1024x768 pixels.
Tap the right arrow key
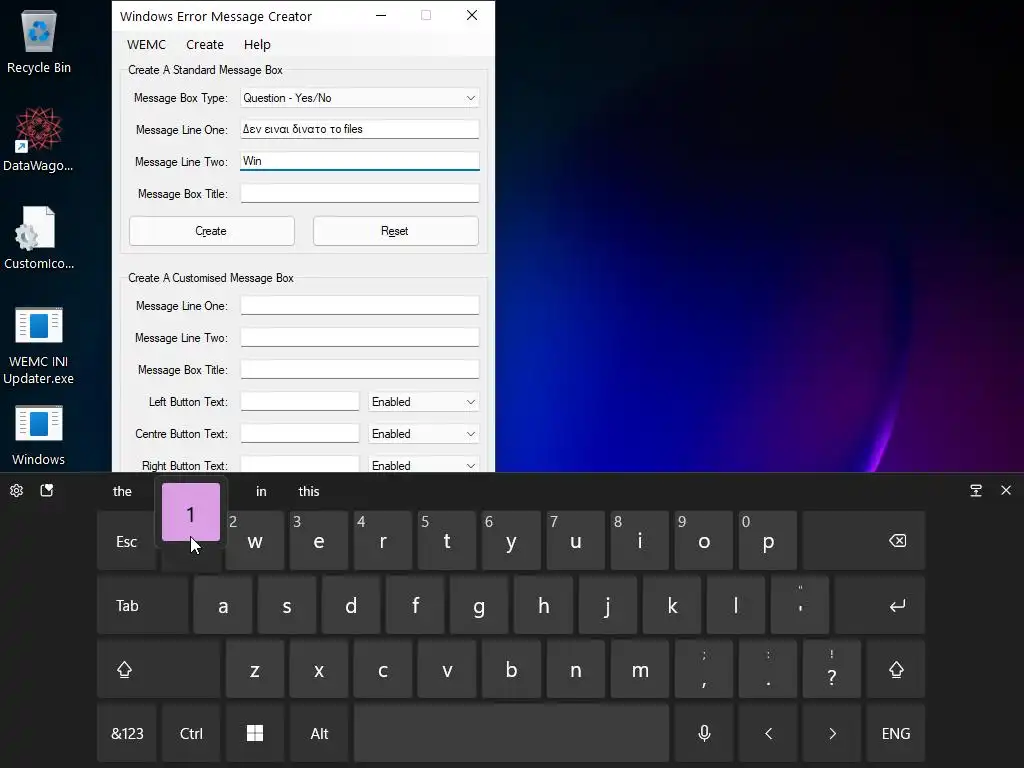(x=832, y=733)
